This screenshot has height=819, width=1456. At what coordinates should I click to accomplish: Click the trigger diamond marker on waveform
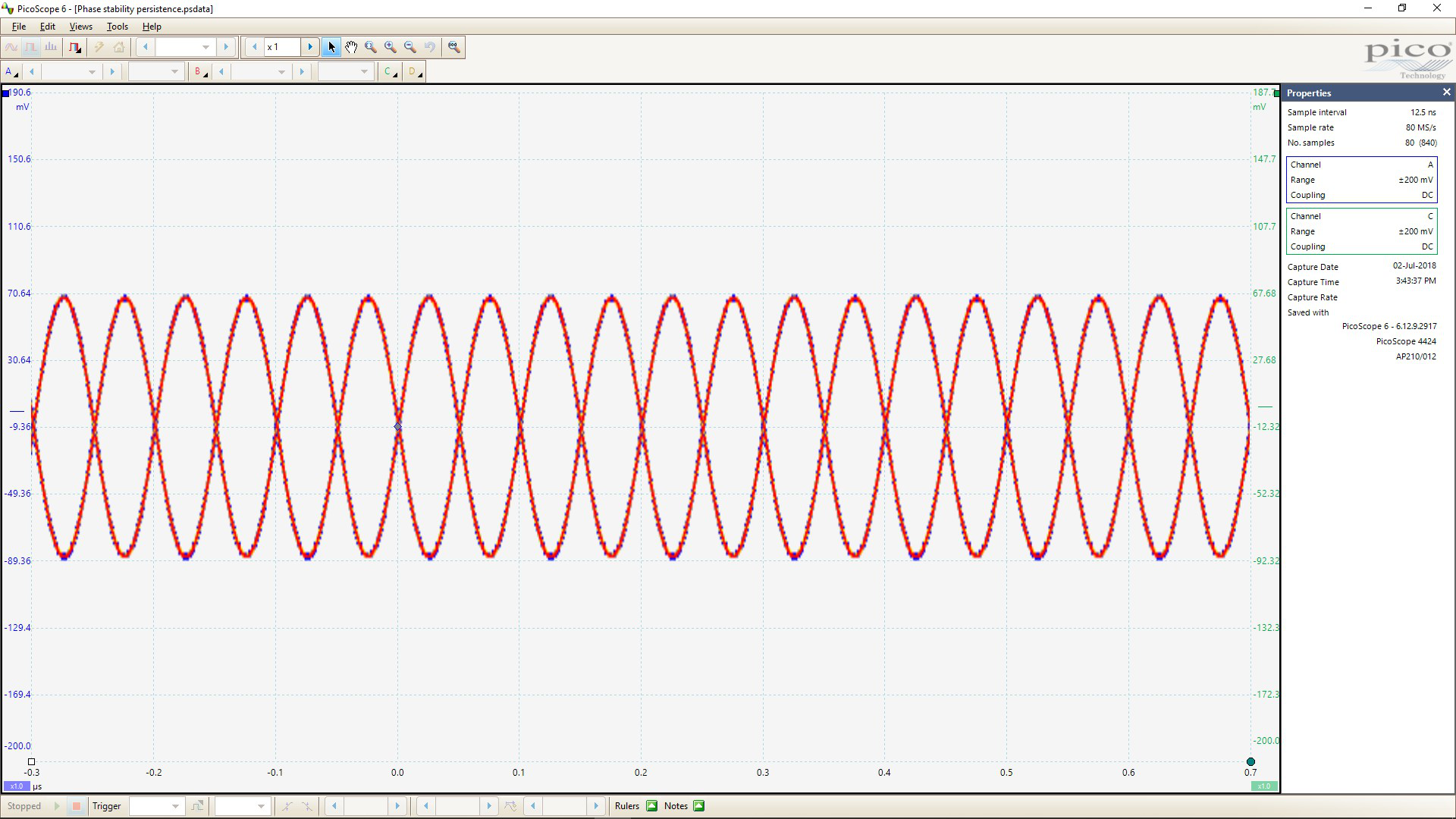(398, 427)
